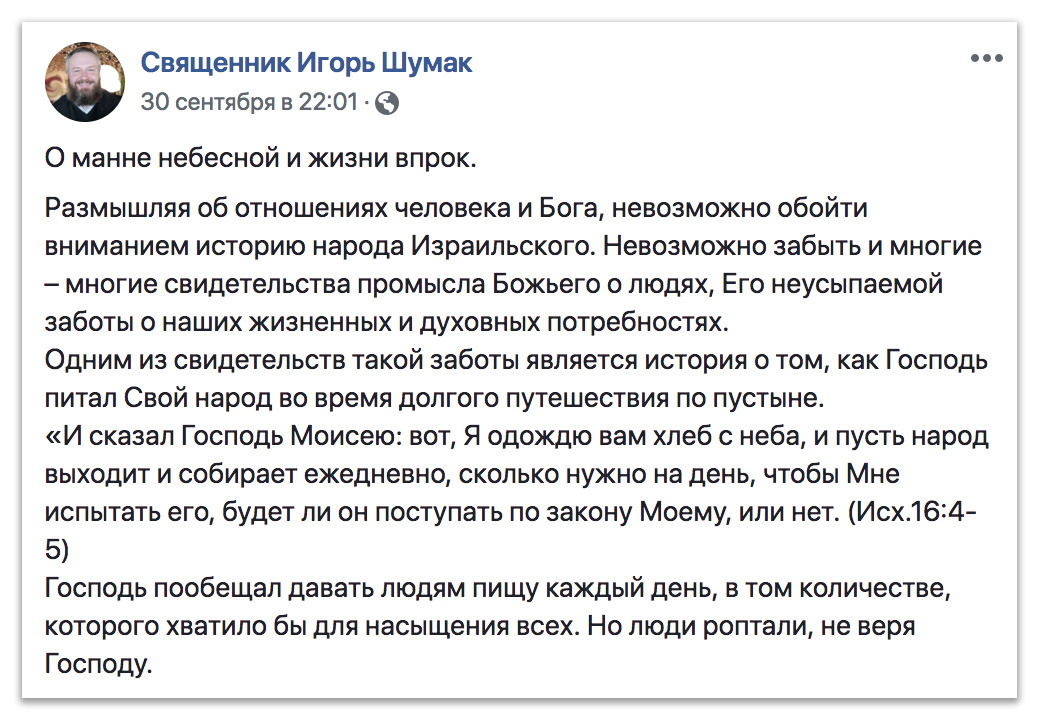Click the word Израильского in the text
This screenshot has height=721, width=1040.
click(502, 246)
